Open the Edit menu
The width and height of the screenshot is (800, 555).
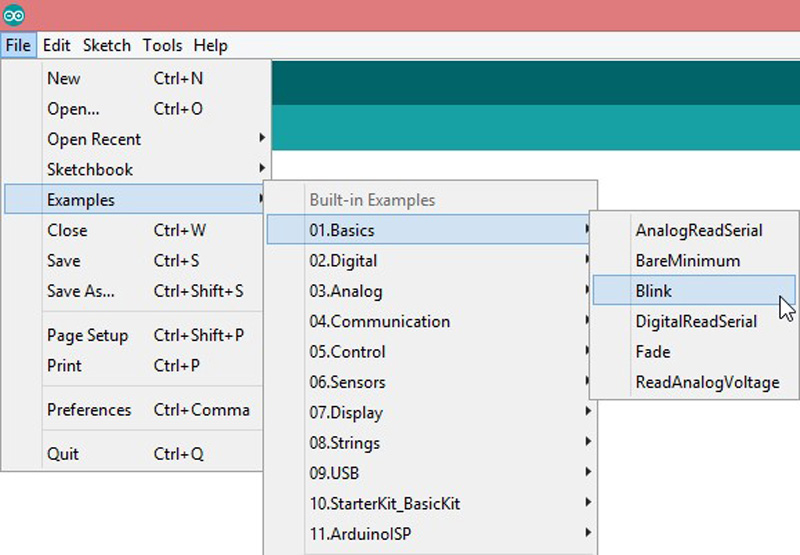[x=56, y=46]
